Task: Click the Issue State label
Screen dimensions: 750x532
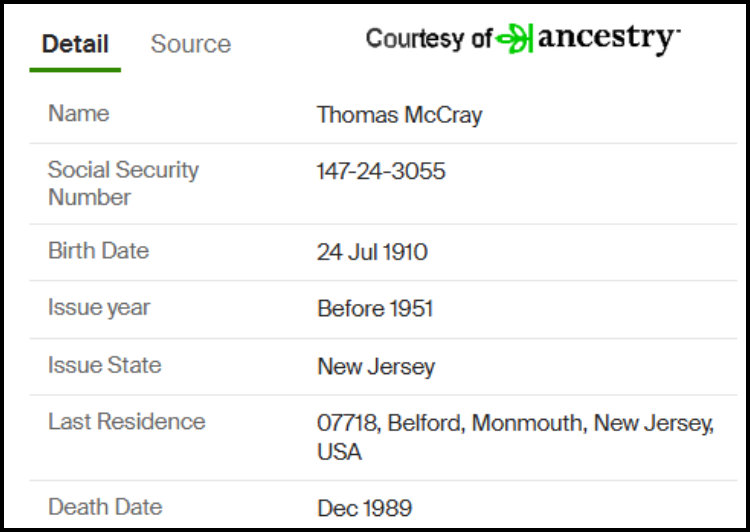Action: (105, 365)
